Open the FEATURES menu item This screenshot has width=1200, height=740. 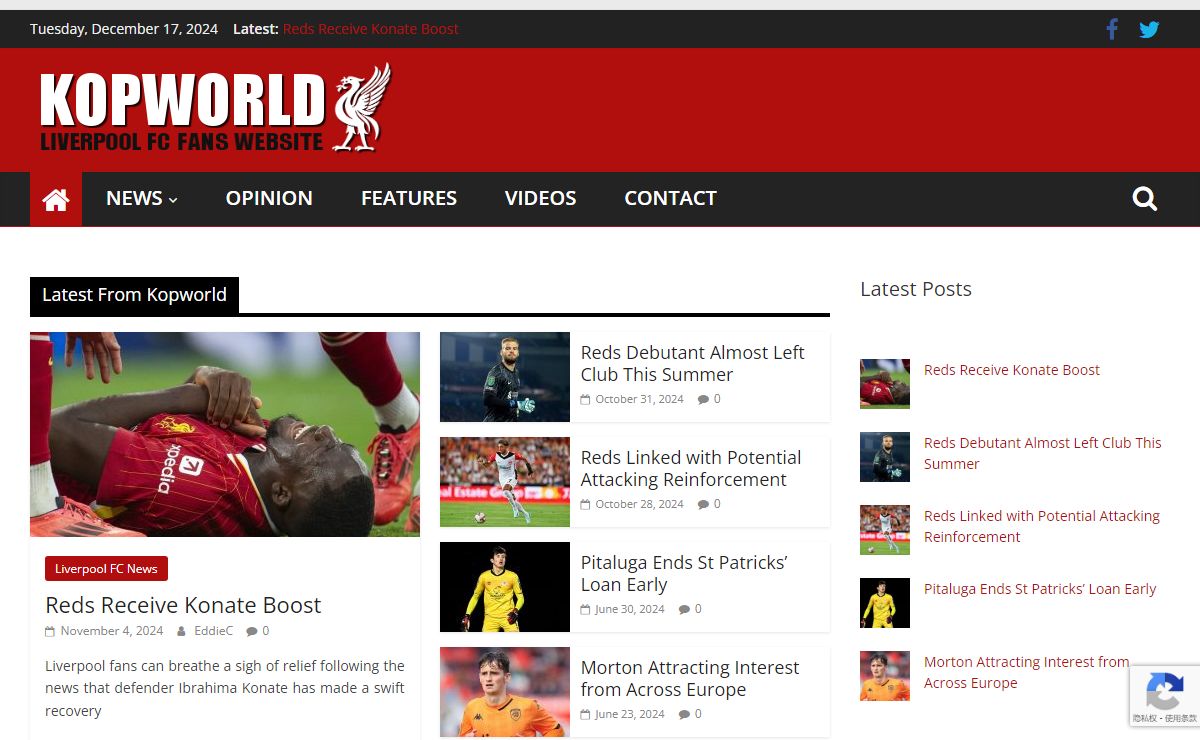tap(409, 199)
